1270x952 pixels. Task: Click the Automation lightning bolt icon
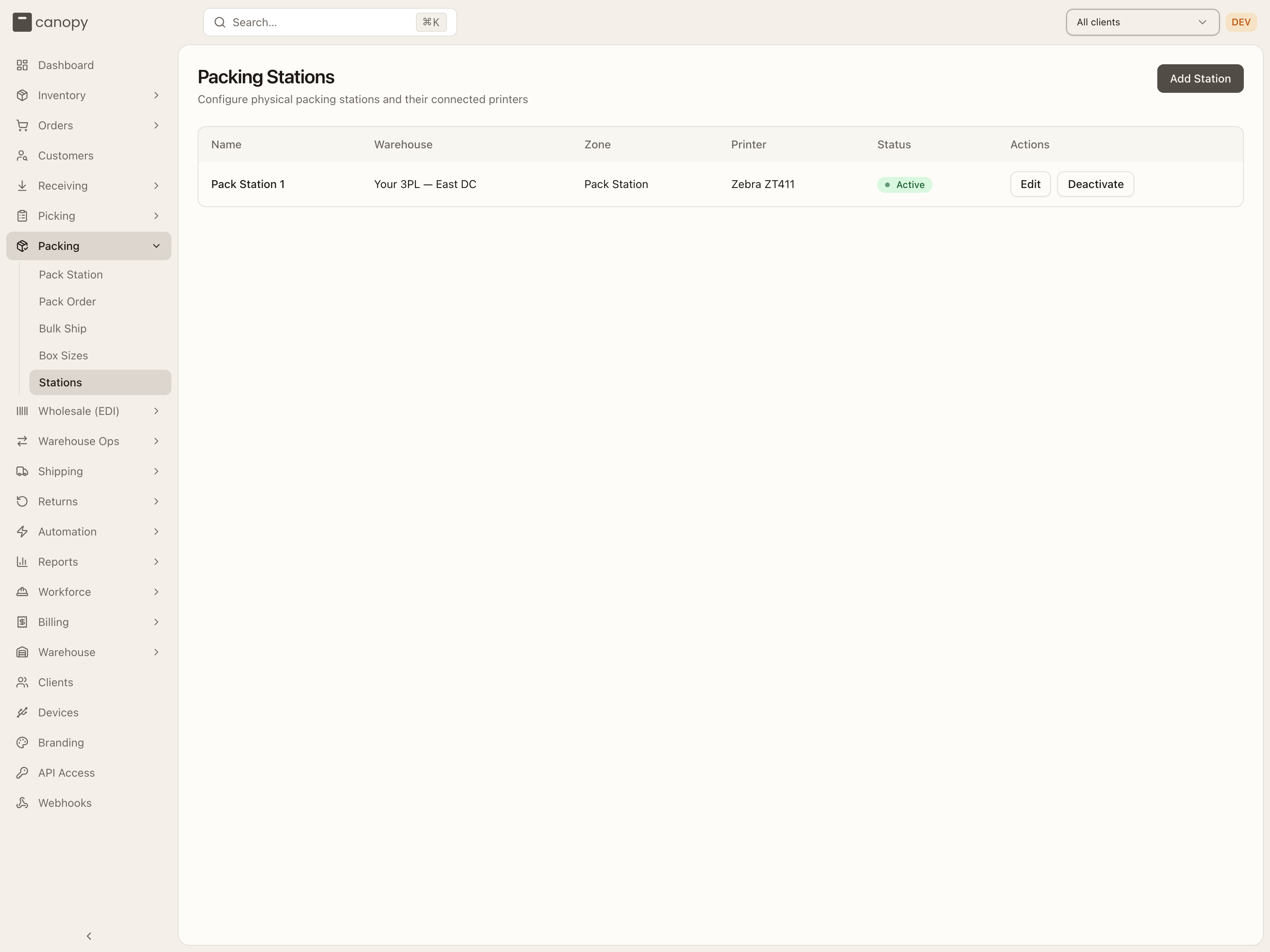coord(22,532)
